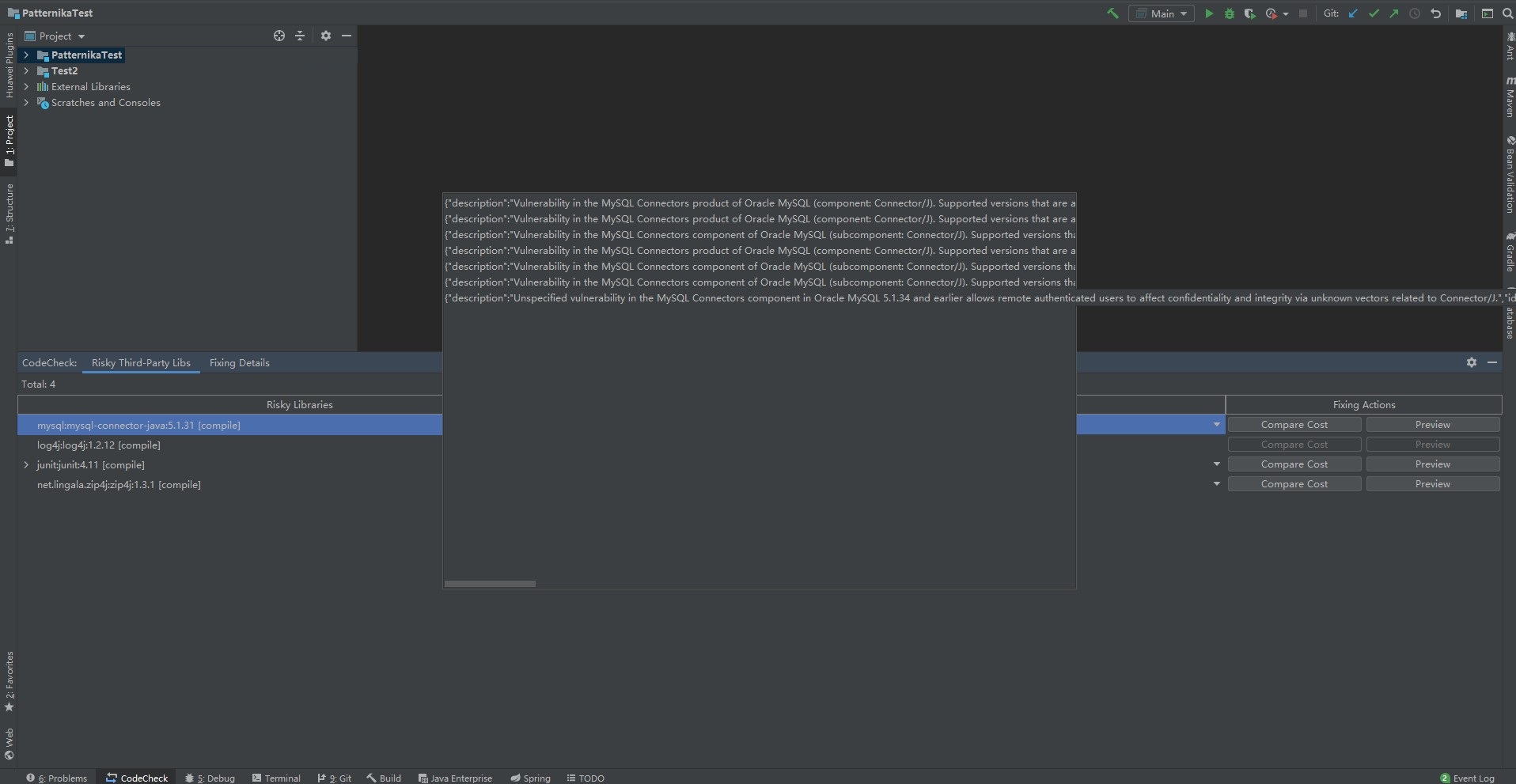Expand the profiler run options arrow
This screenshot has width=1516, height=784.
1285,13
